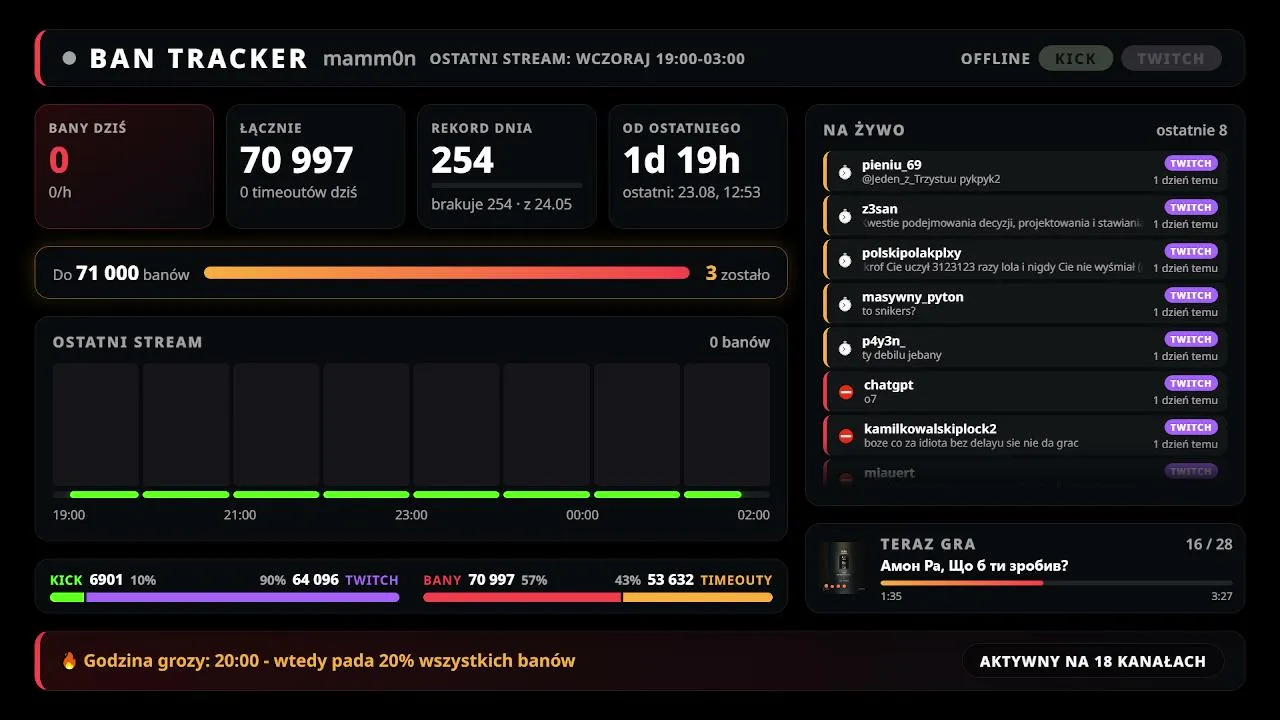Click the TWITCH badge on polskipolakplxy row
The width and height of the screenshot is (1280, 720).
coord(1191,251)
